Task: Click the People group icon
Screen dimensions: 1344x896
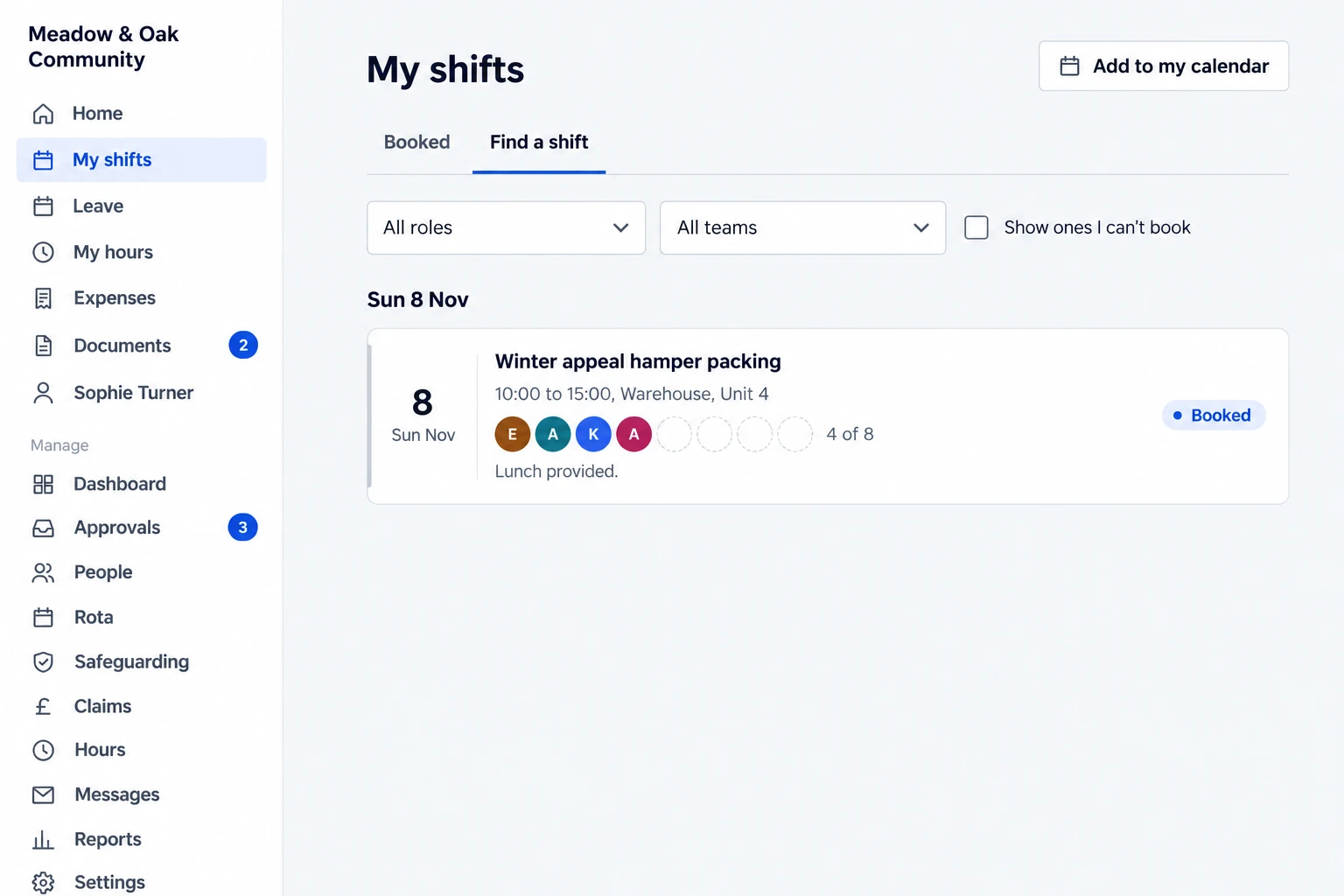Action: 43,572
